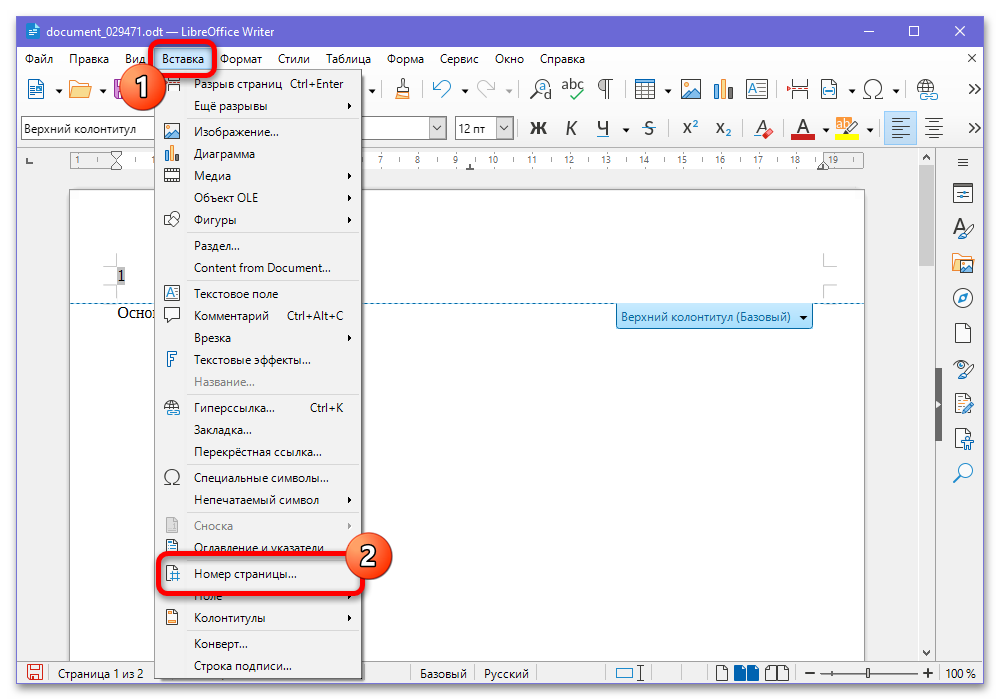Click the zoom slider handle
1000x700 pixels.
pos(868,673)
